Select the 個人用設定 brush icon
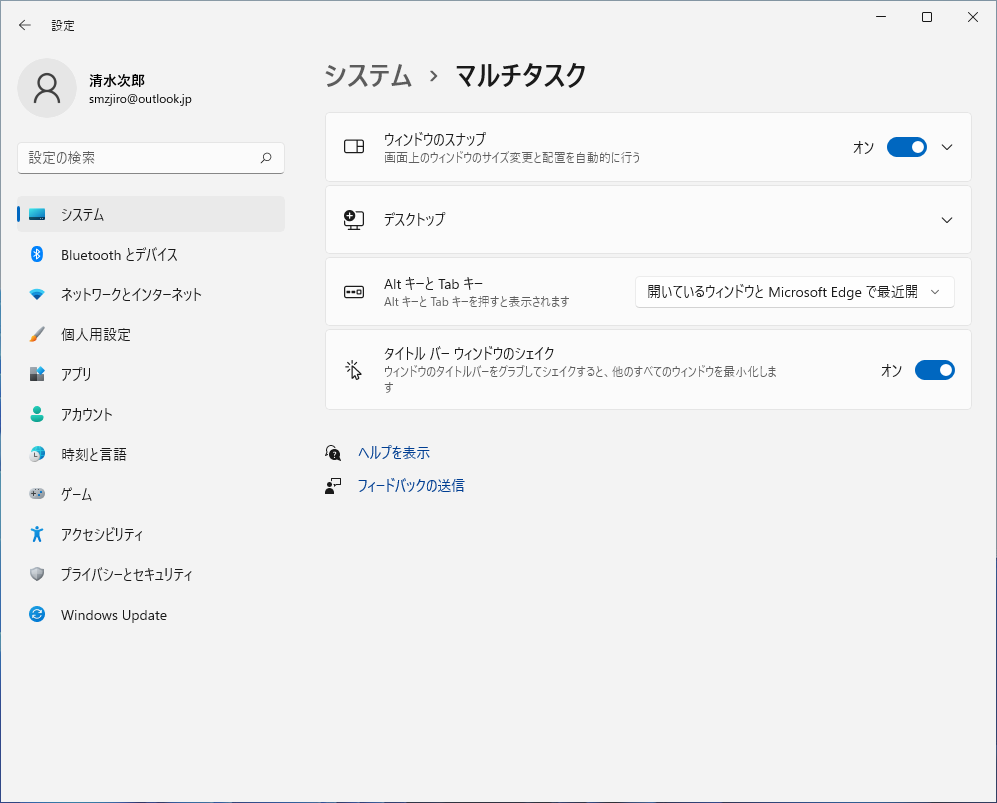The image size is (997, 803). click(37, 335)
